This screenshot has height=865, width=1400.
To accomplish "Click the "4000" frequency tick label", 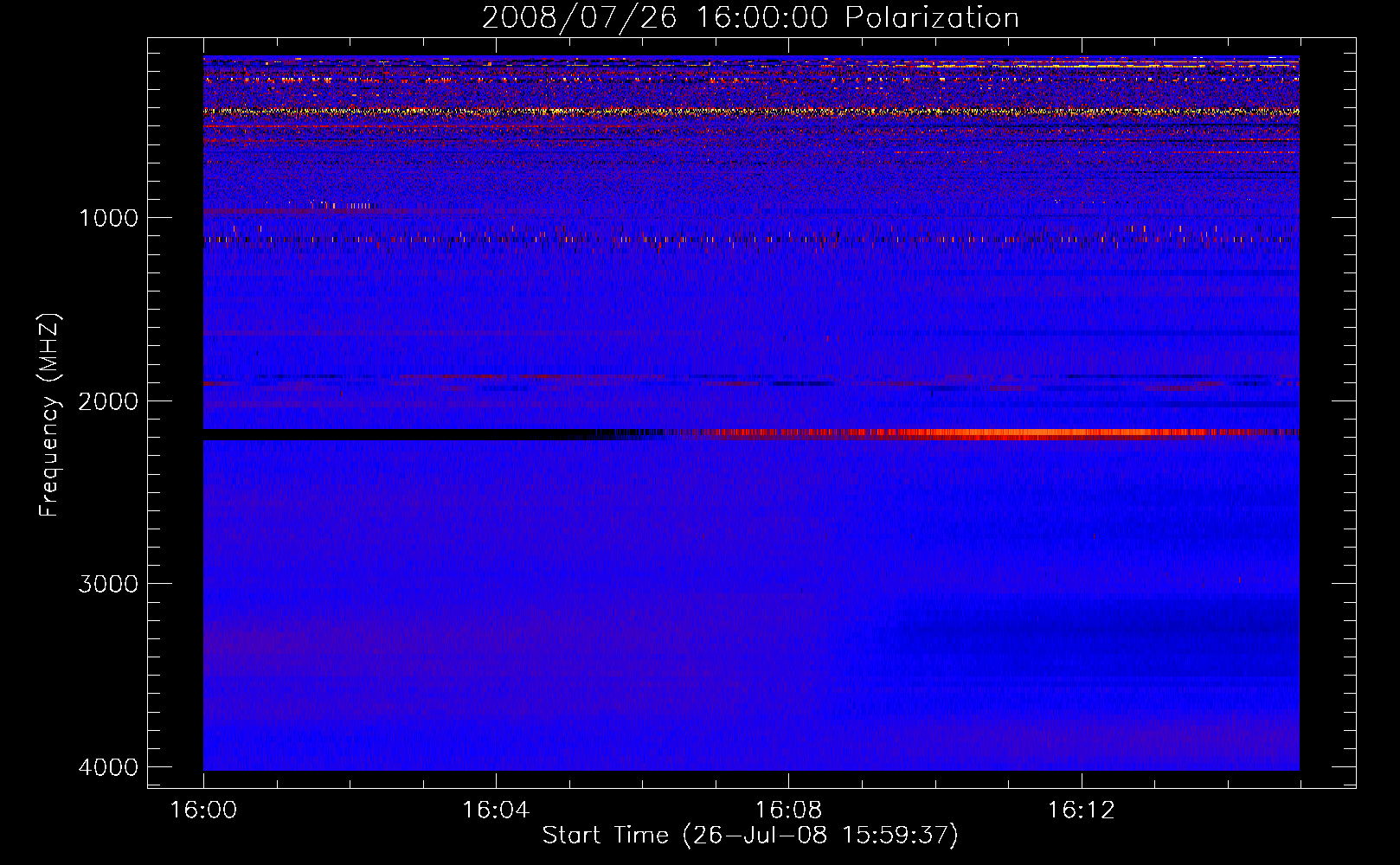I will pyautogui.click(x=108, y=767).
